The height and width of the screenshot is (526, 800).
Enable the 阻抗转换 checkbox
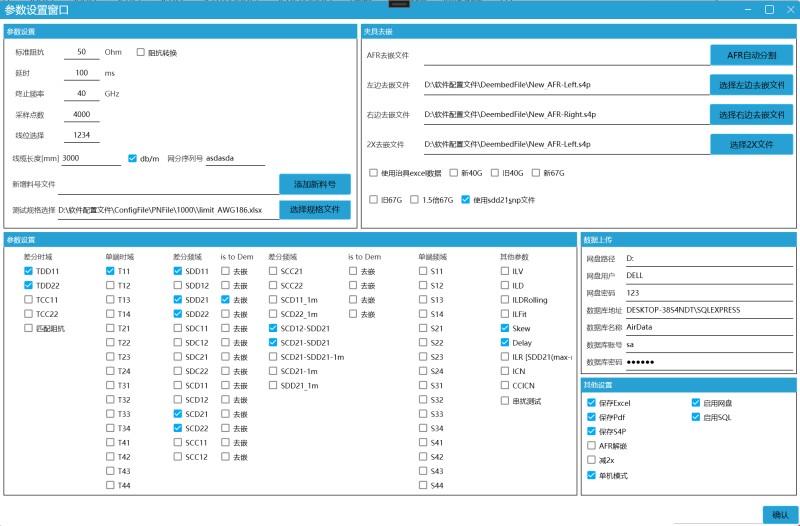coord(141,52)
